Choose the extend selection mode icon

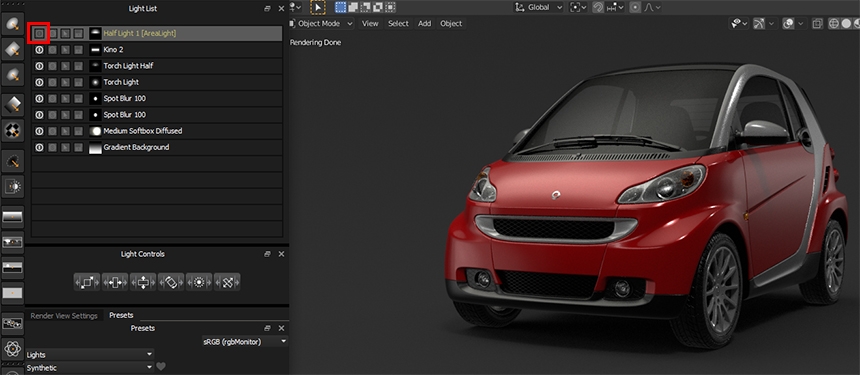click(353, 8)
